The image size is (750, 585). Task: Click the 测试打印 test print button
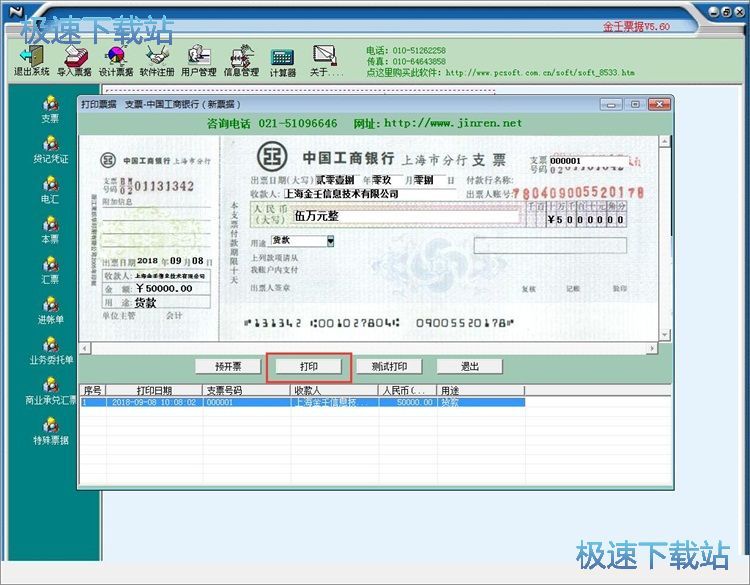pos(389,366)
